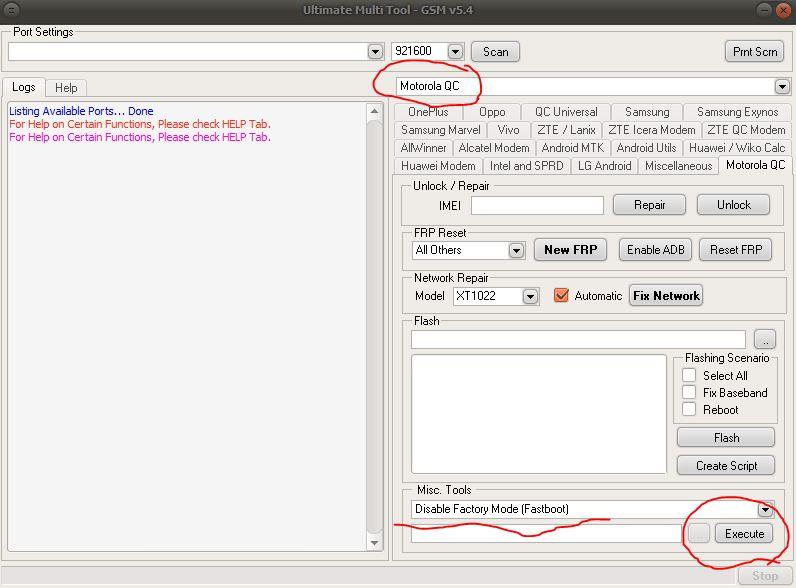This screenshot has width=796, height=588.
Task: Open the Huawei Modem tab
Action: 438,166
